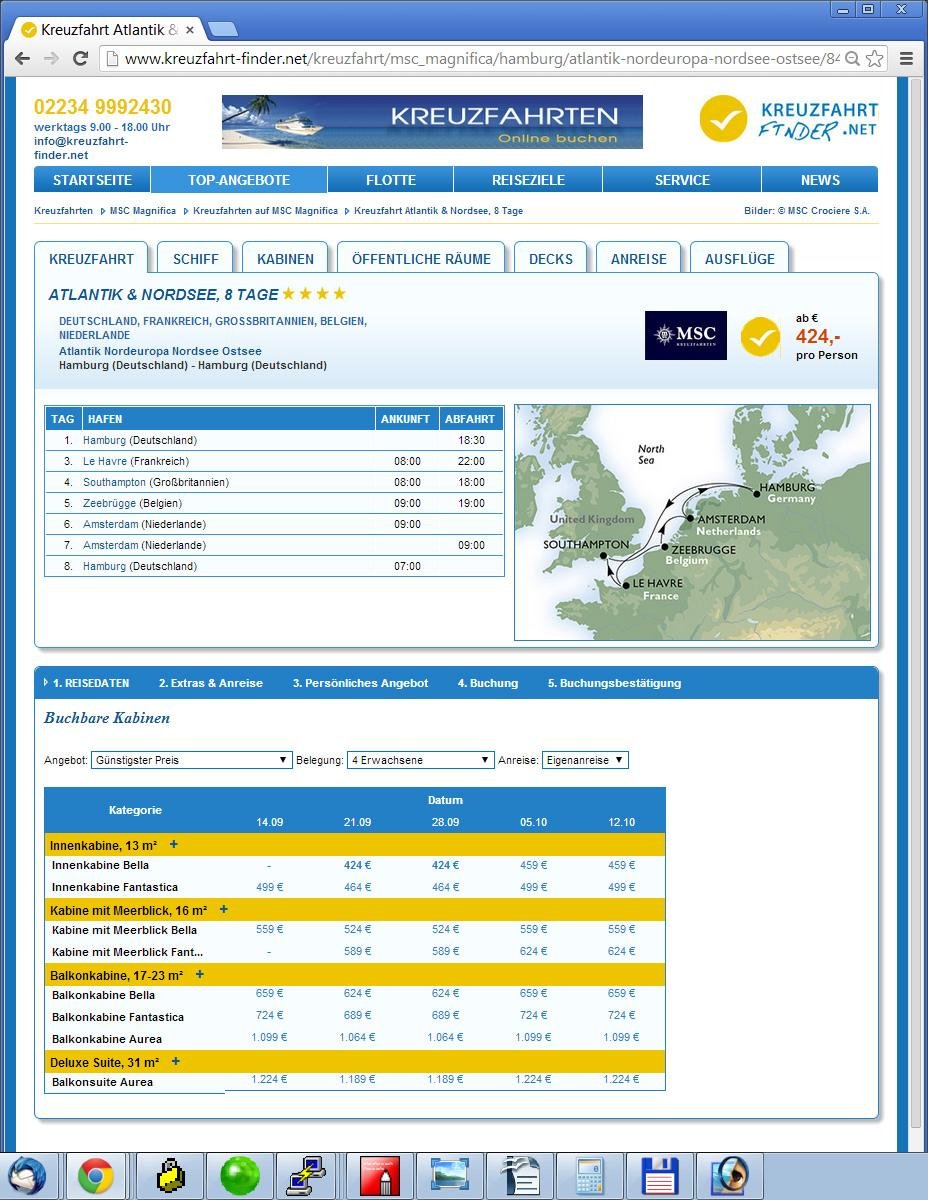Open the Günstigster Preis Angebot dropdown
928x1200 pixels.
(x=190, y=760)
